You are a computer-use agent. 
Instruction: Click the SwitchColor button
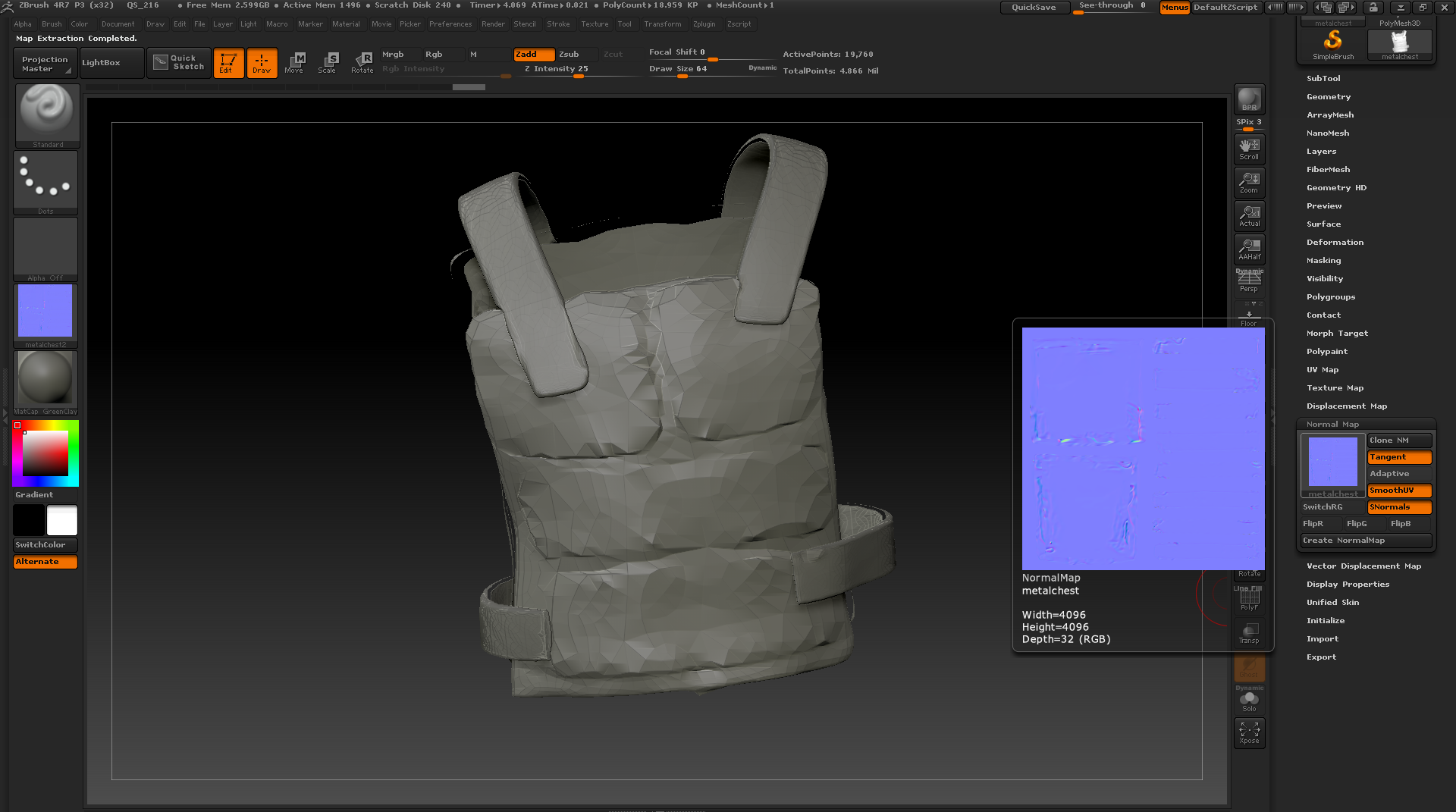pos(45,545)
